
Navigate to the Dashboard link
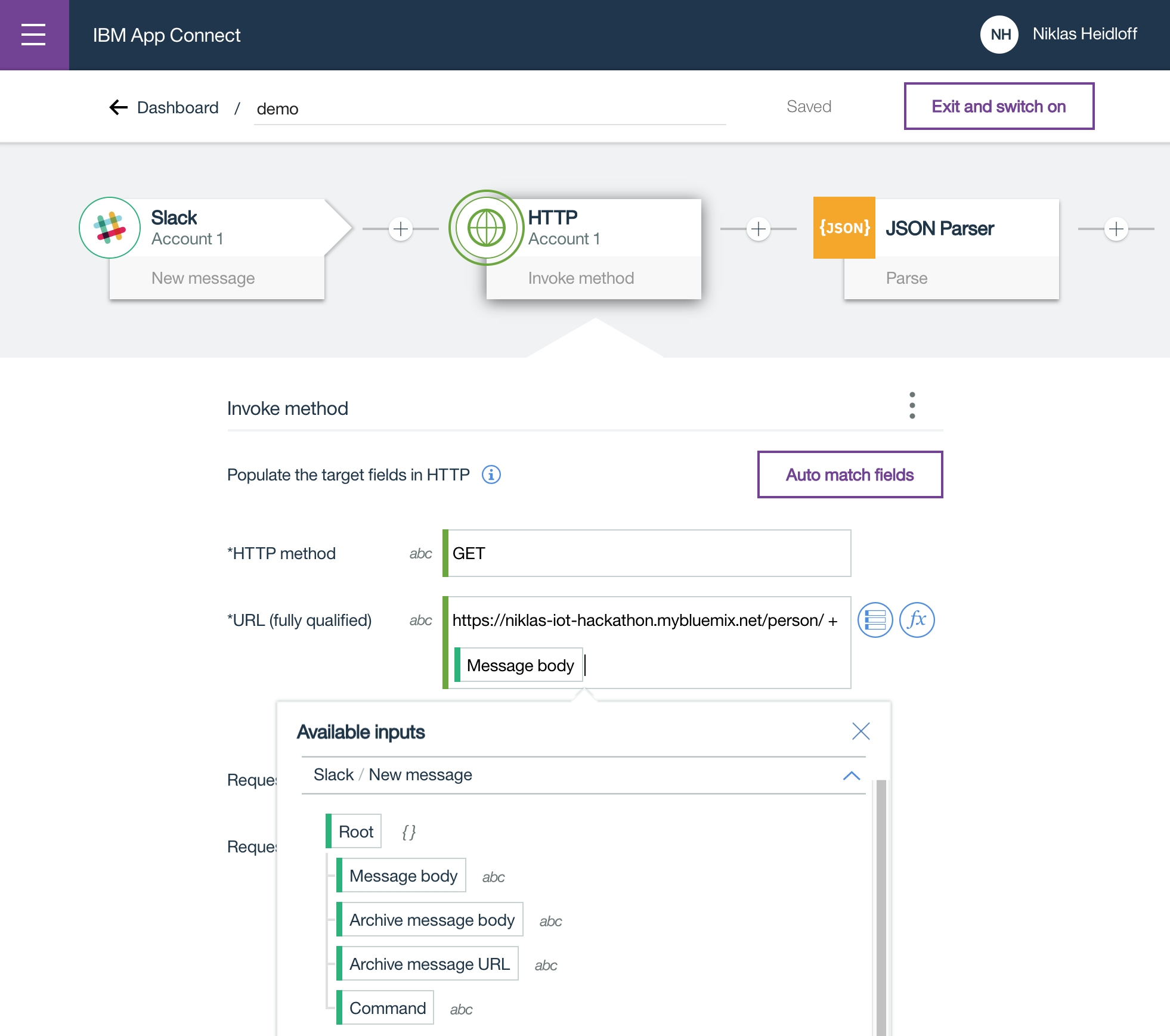[x=178, y=107]
